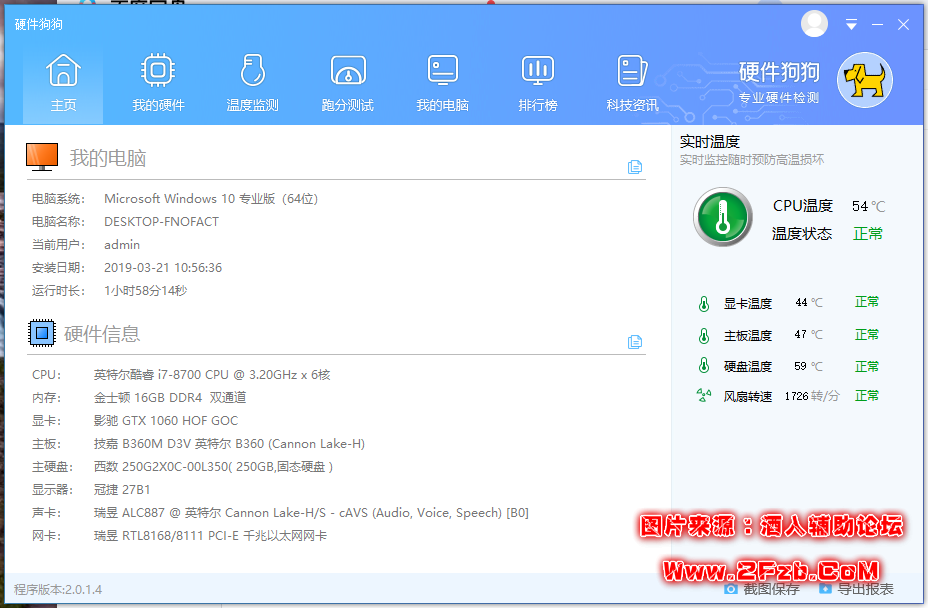The height and width of the screenshot is (608, 928).
Task: Open 我的电脑 computer icon in toolbar
Action: [x=442, y=72]
